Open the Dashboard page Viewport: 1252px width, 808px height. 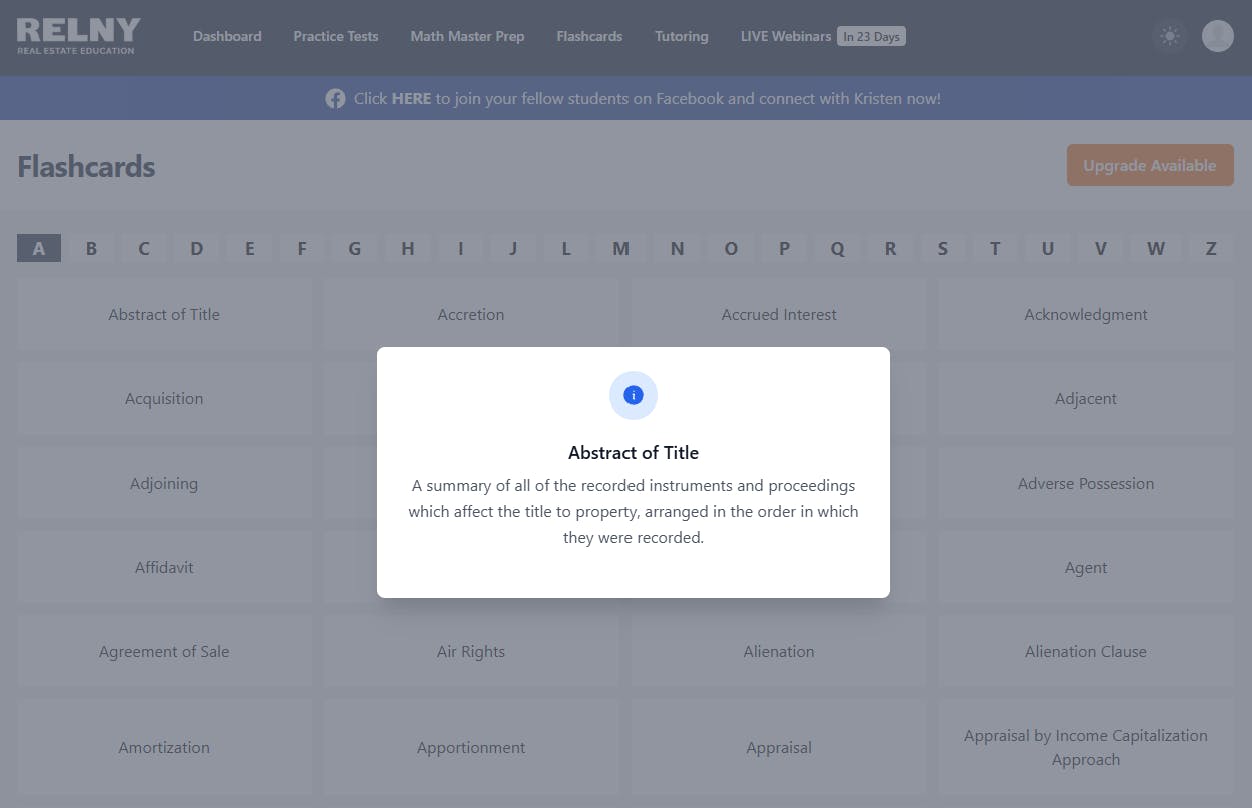tap(227, 36)
